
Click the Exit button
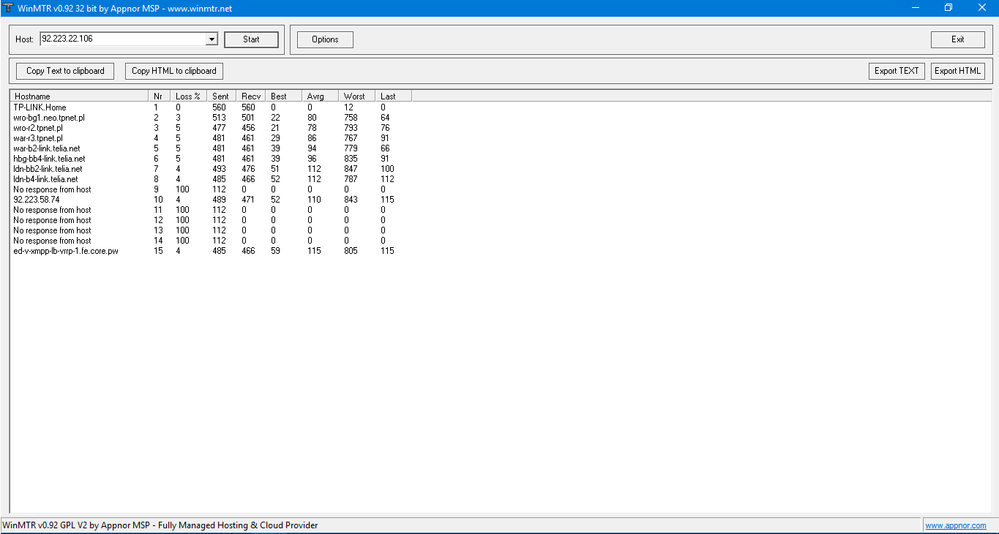click(x=957, y=40)
